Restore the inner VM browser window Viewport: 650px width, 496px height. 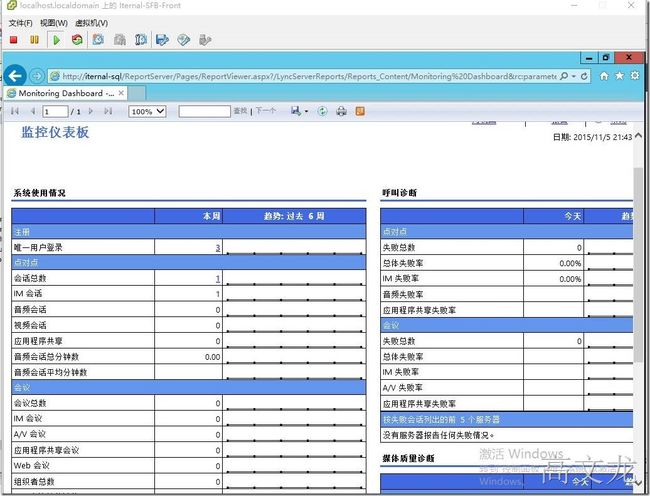[606, 58]
